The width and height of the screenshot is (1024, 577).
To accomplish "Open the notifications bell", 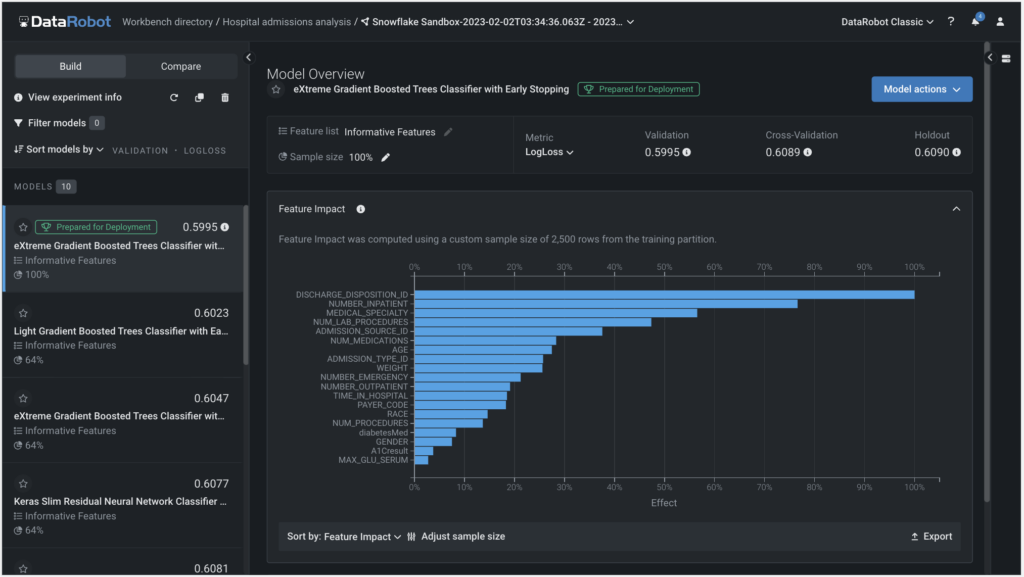I will coord(976,22).
